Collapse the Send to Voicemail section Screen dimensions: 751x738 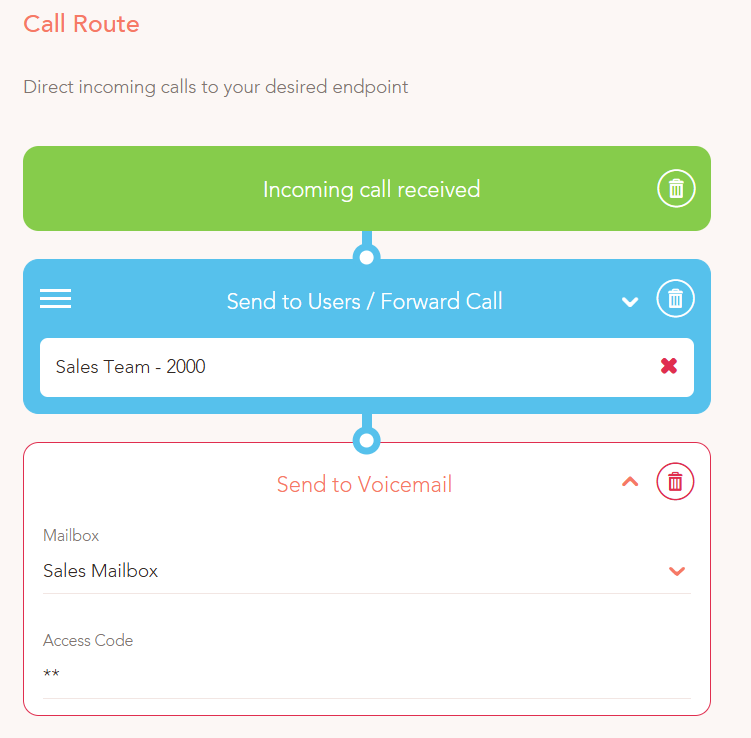click(630, 481)
